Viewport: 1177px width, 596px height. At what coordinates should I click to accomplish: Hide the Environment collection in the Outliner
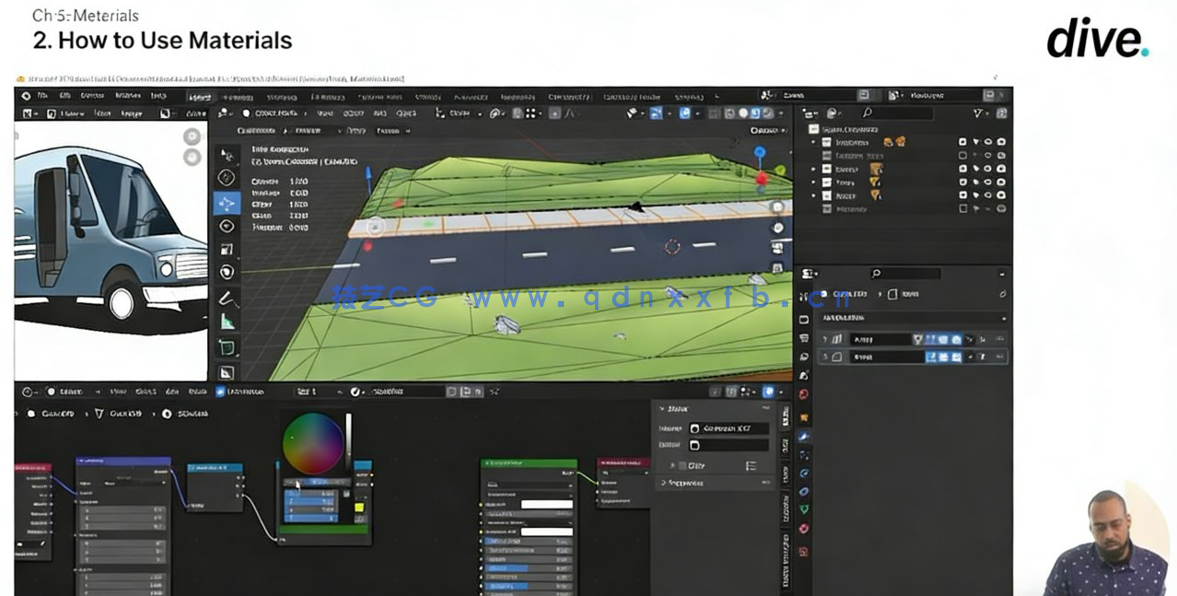click(987, 142)
